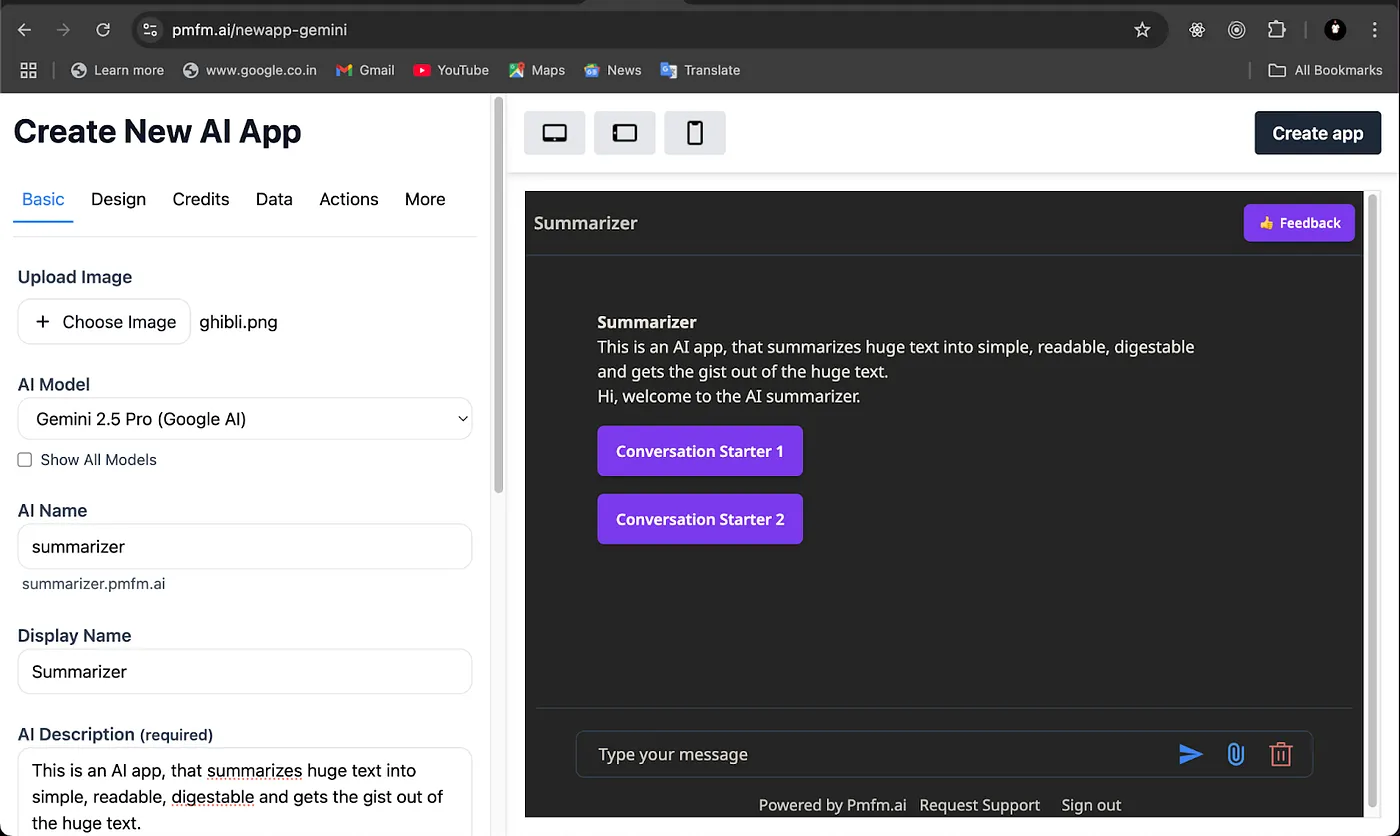This screenshot has height=836, width=1400.
Task: Click the left panel vertical scrollbar
Action: pyautogui.click(x=499, y=296)
